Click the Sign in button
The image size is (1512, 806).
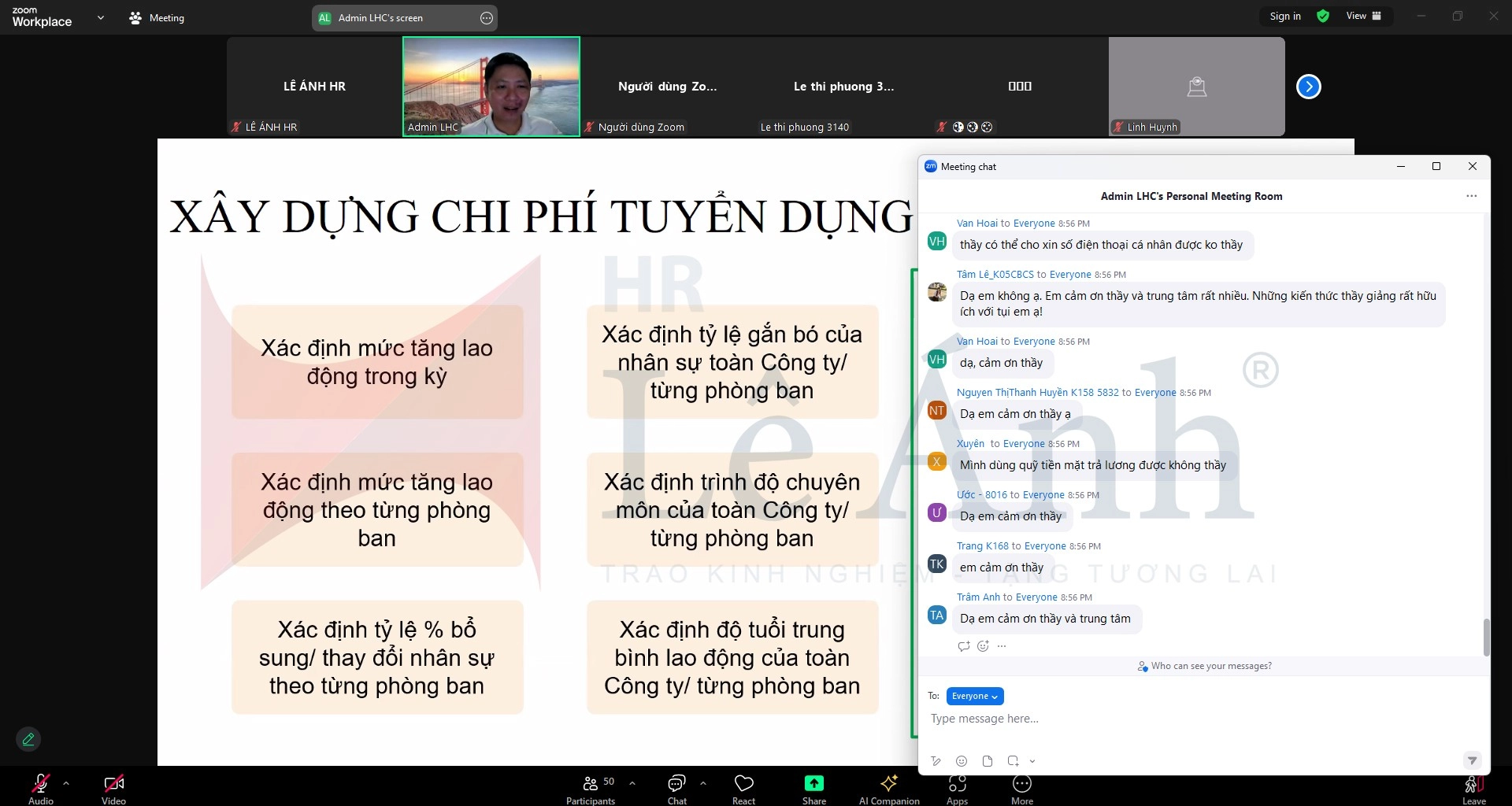(x=1285, y=16)
